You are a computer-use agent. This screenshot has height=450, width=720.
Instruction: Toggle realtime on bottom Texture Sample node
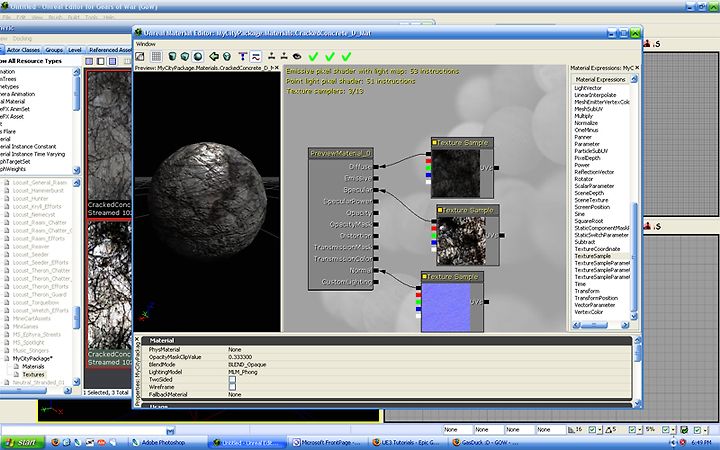(x=425, y=277)
